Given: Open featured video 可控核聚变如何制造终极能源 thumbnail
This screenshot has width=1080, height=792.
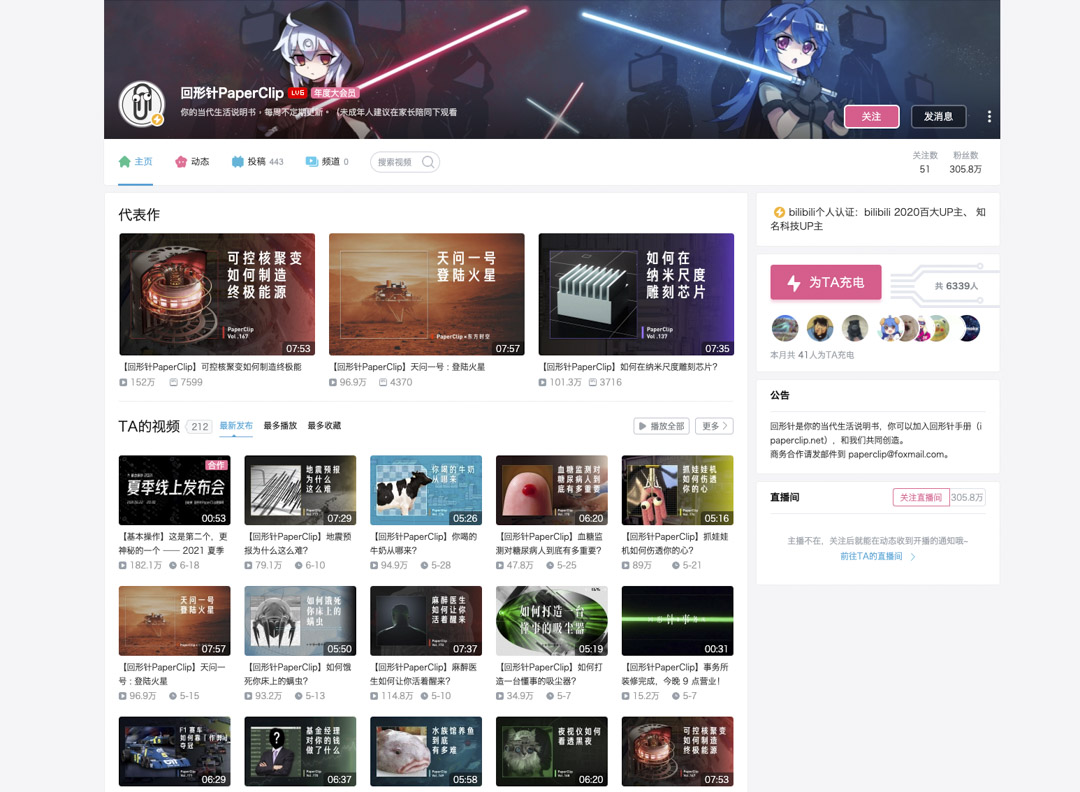Looking at the screenshot, I should 217,294.
